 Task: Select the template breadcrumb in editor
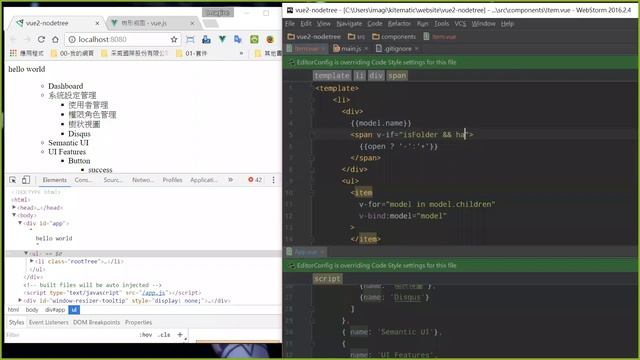(332, 76)
